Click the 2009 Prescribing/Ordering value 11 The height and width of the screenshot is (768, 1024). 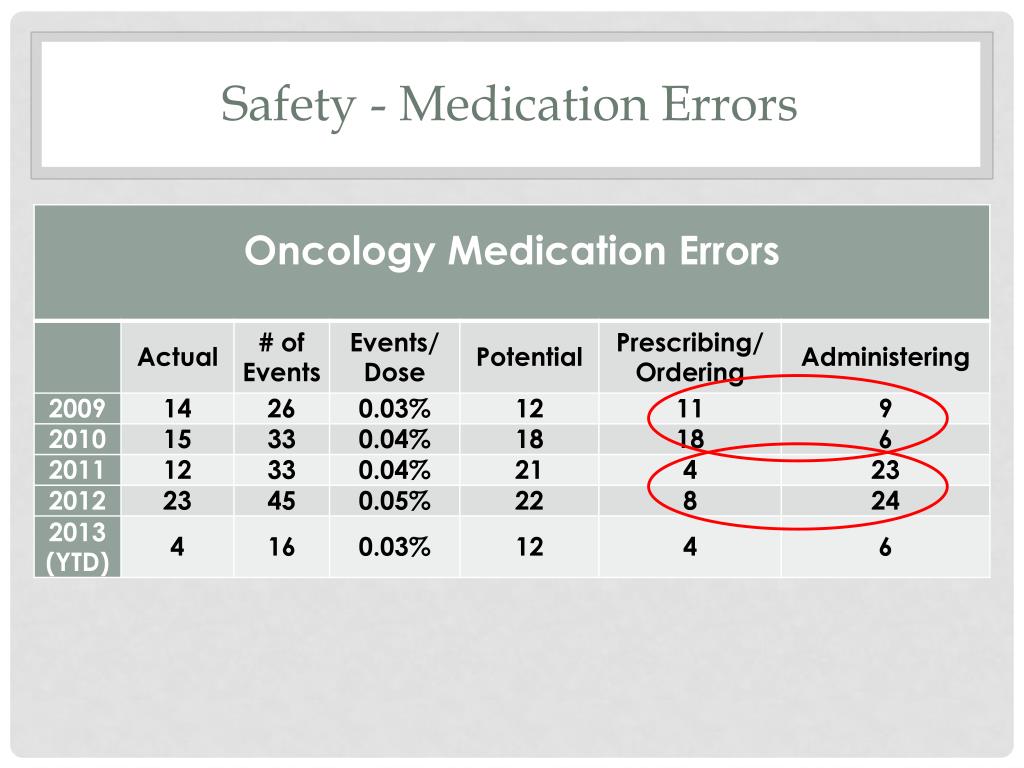pyautogui.click(x=690, y=408)
